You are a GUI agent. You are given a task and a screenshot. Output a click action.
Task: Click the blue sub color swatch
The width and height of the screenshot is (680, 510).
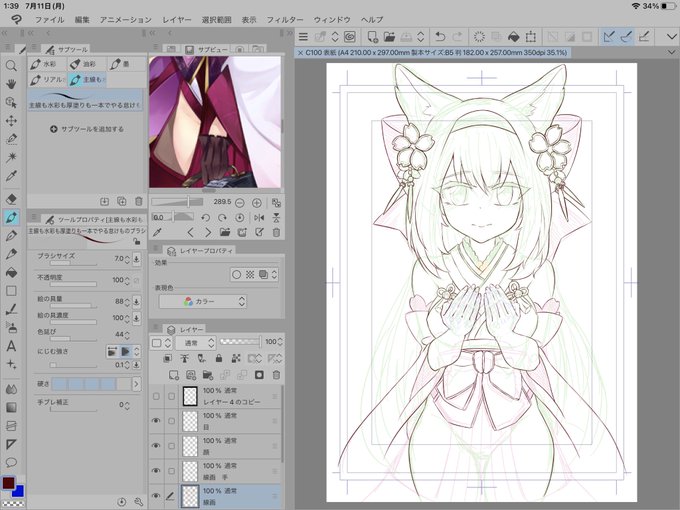pos(19,492)
